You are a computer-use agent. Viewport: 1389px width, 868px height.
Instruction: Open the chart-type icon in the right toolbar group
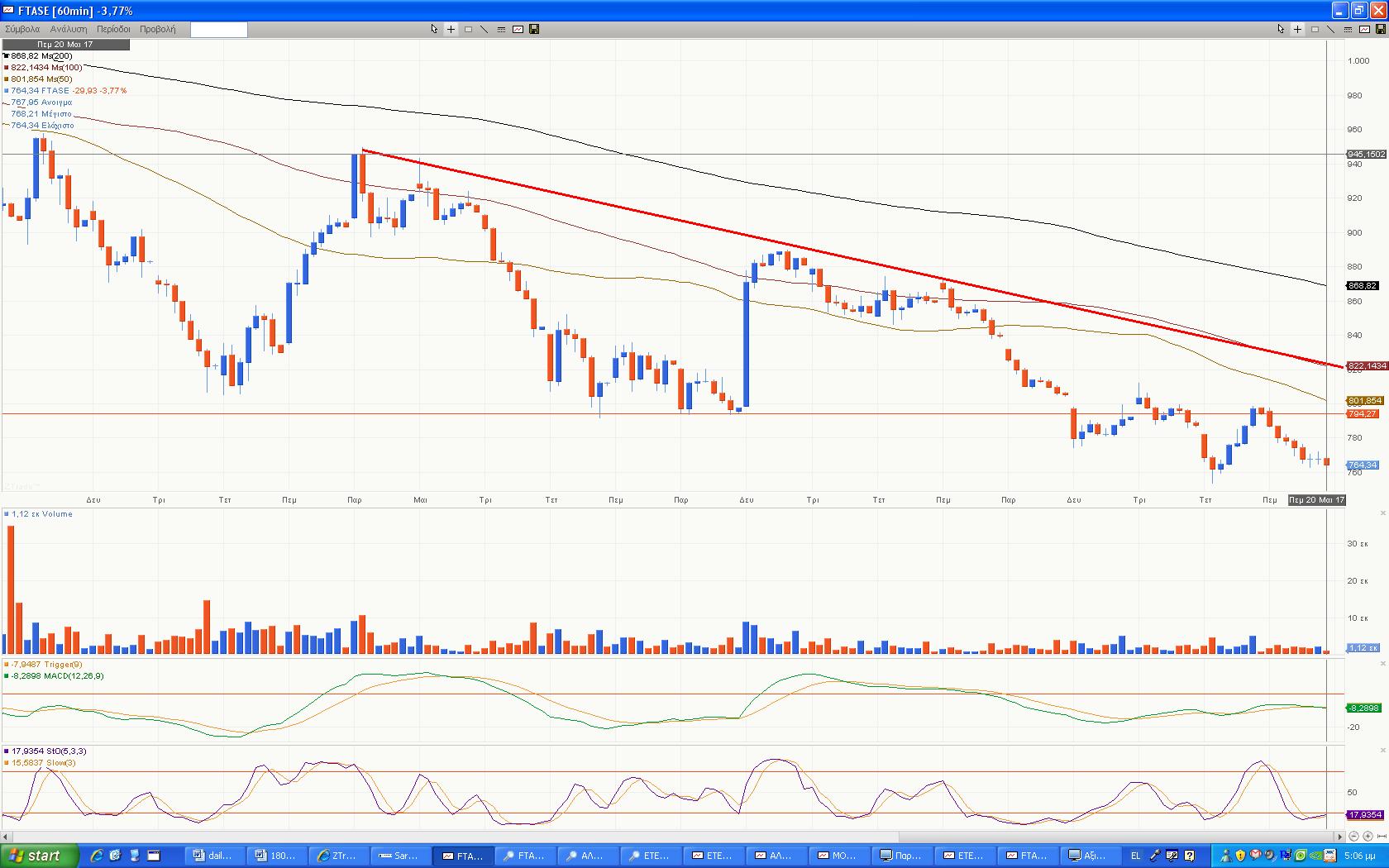pyautogui.click(x=1364, y=29)
